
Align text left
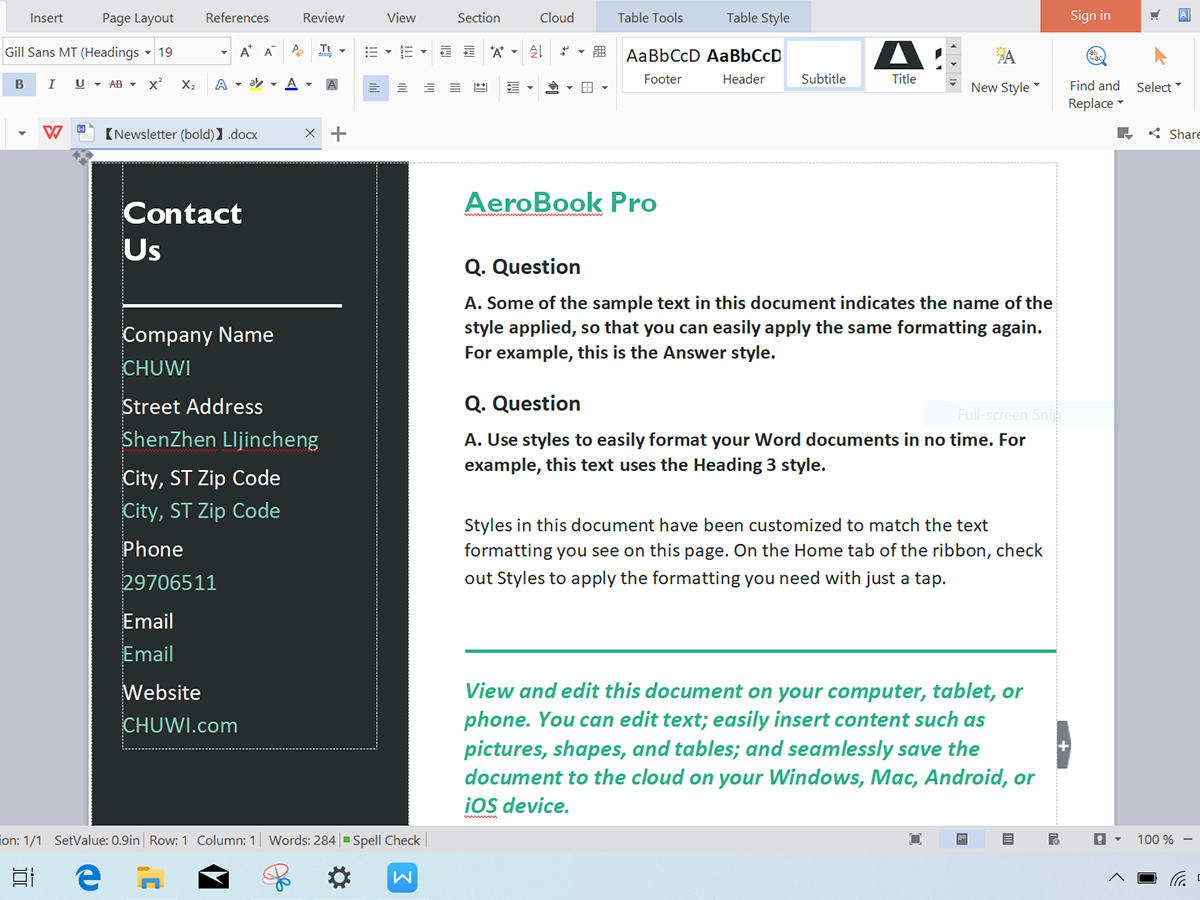pos(374,88)
